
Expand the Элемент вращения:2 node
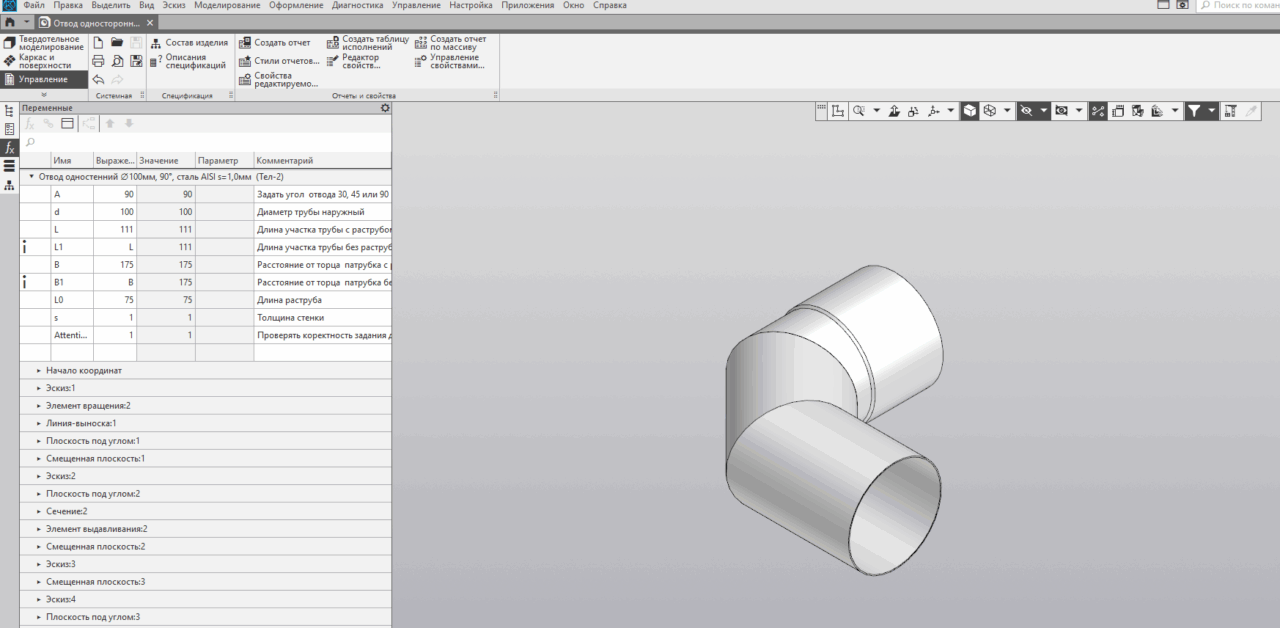pos(39,406)
